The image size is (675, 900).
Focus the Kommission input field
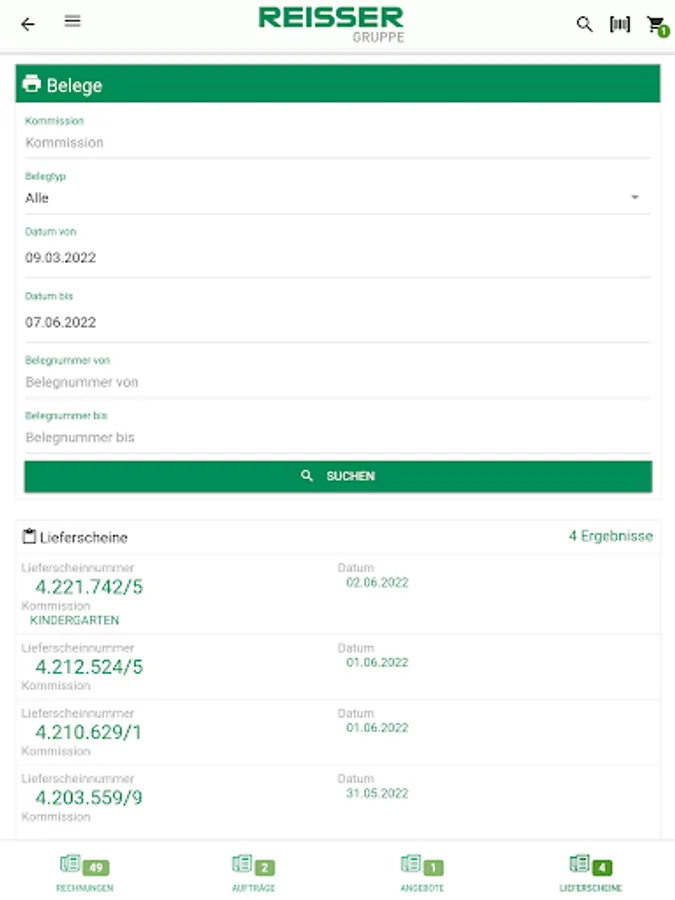337,143
